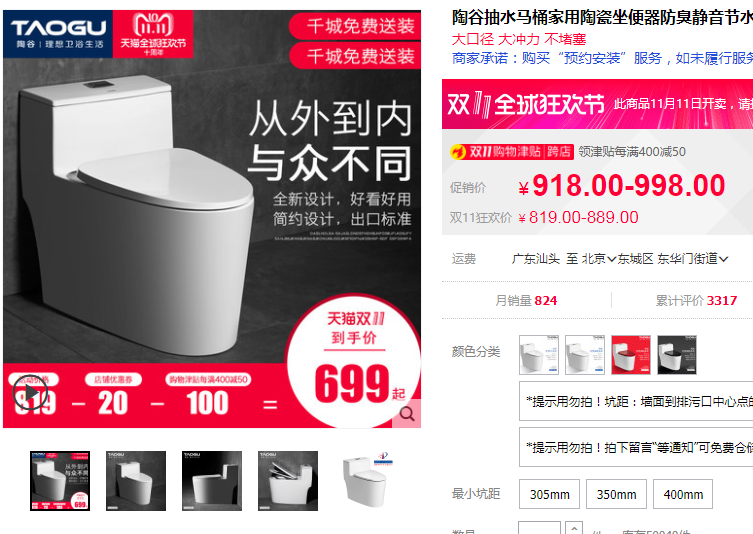The image size is (753, 534).
Task: Click the Tmall 11.11 festival logo
Action: (153, 34)
